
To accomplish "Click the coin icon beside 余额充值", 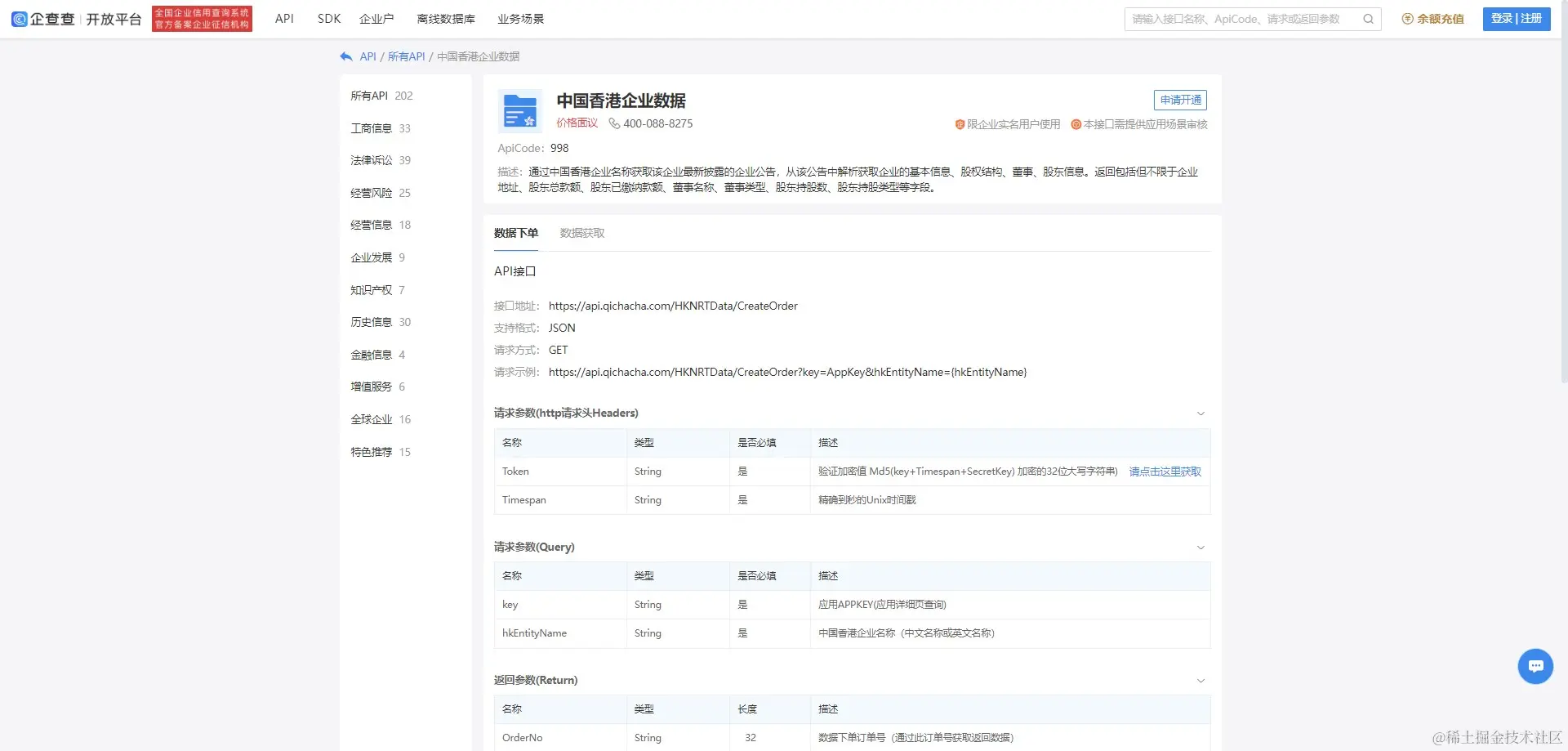I will pos(1407,19).
